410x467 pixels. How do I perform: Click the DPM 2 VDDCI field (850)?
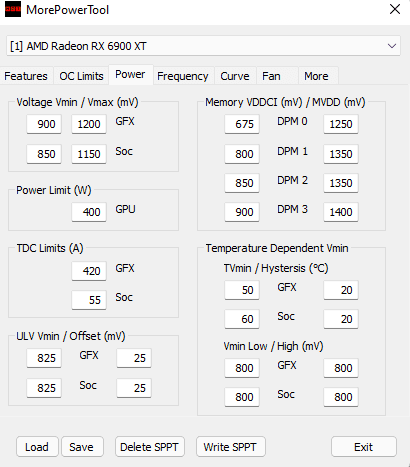(x=242, y=183)
